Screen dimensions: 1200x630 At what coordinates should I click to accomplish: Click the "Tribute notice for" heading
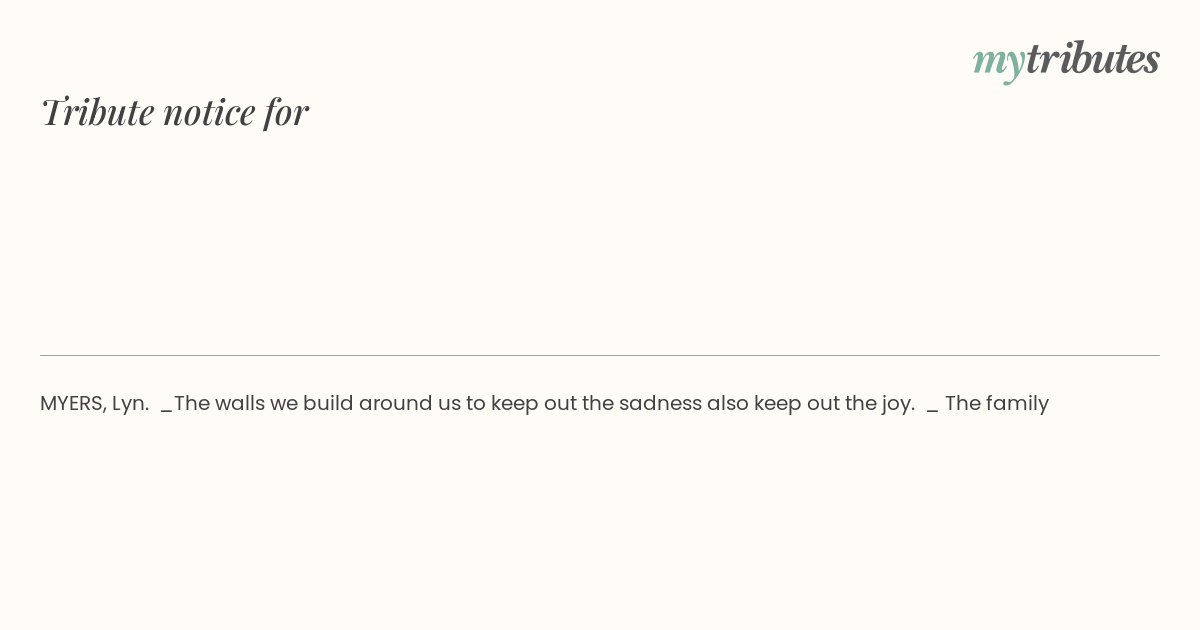[x=175, y=112]
